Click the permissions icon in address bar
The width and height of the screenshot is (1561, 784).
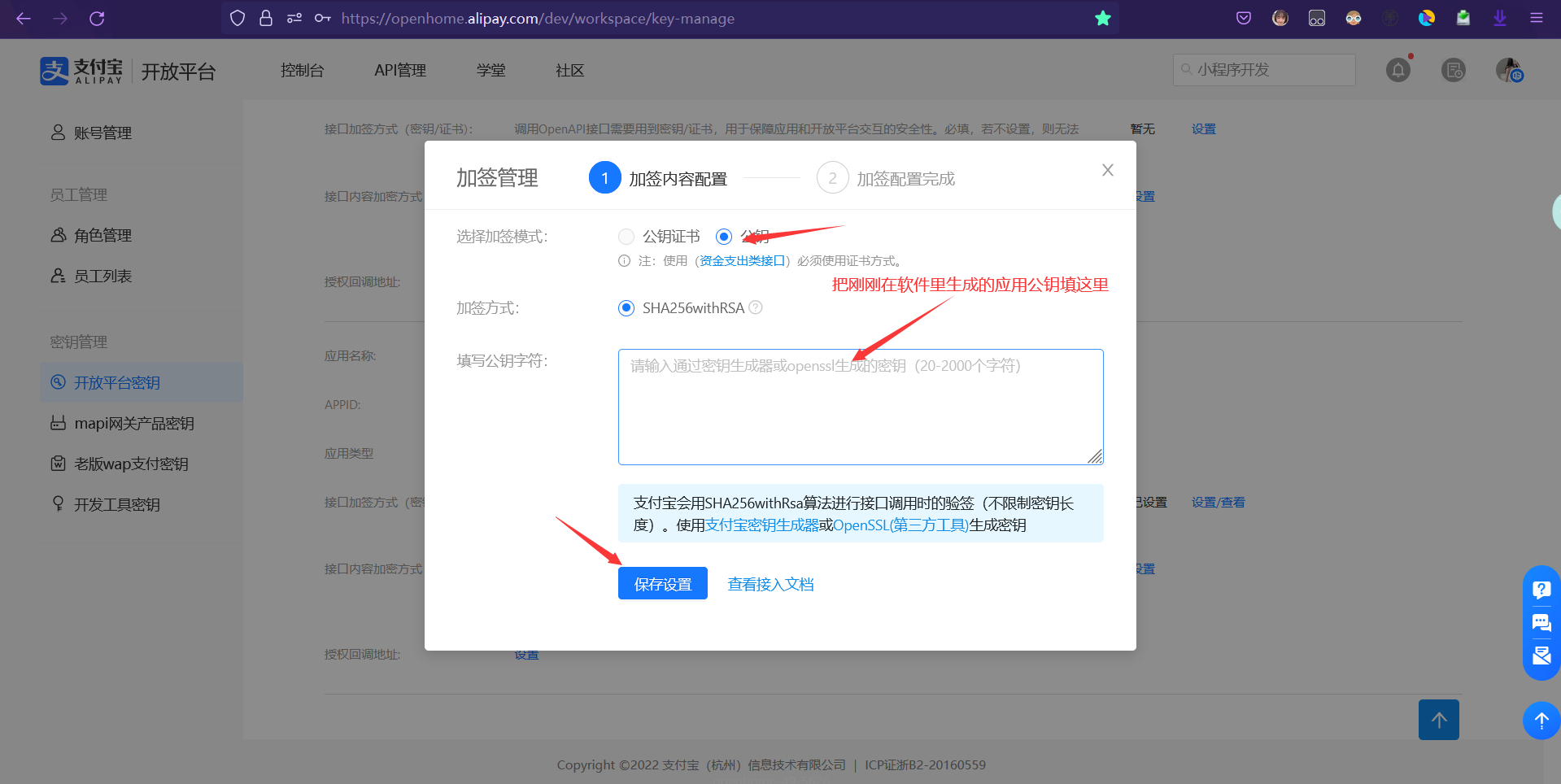294,18
